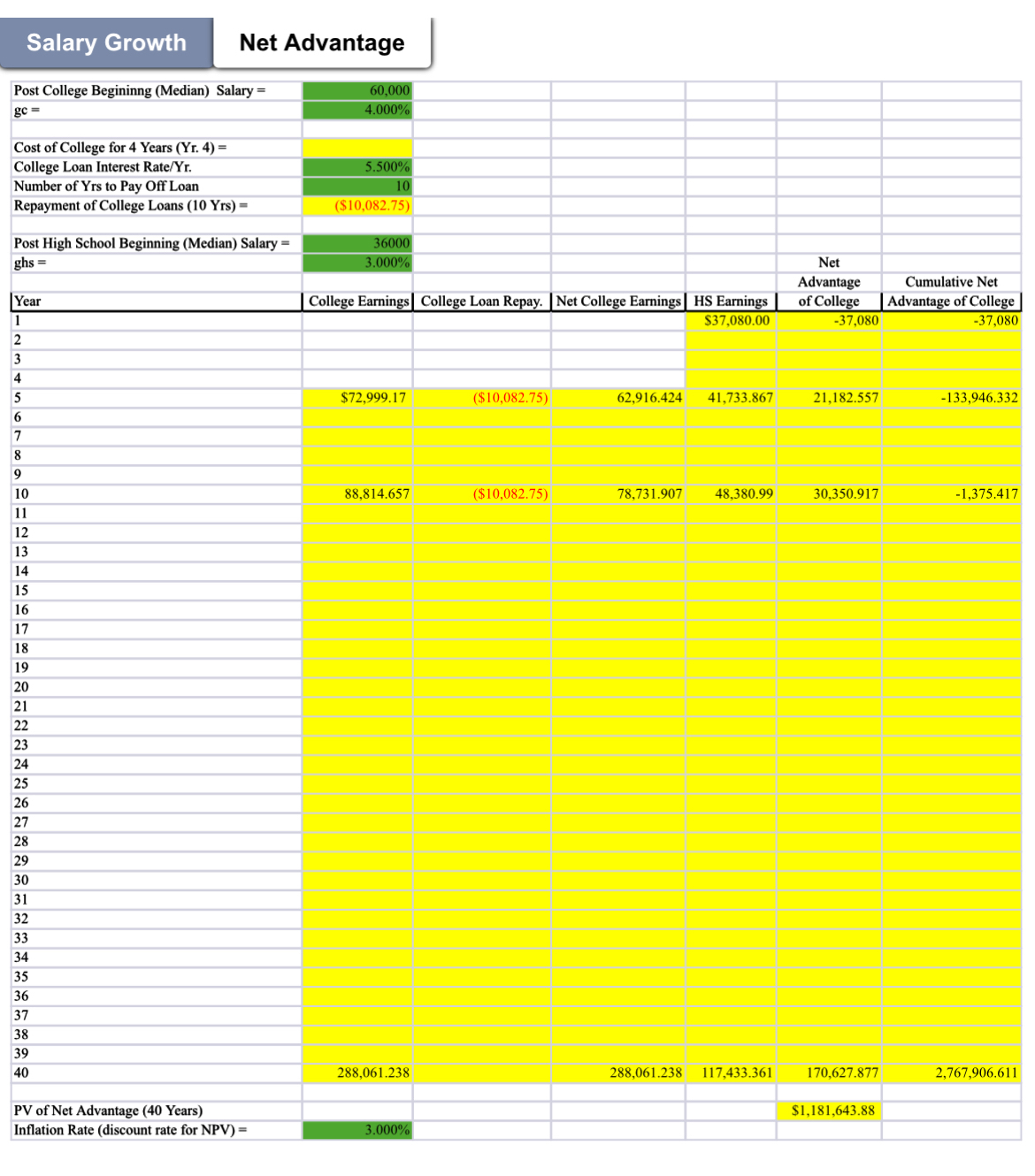Select the College Earnings column header
This screenshot has height=1176, width=1035.
(x=358, y=301)
